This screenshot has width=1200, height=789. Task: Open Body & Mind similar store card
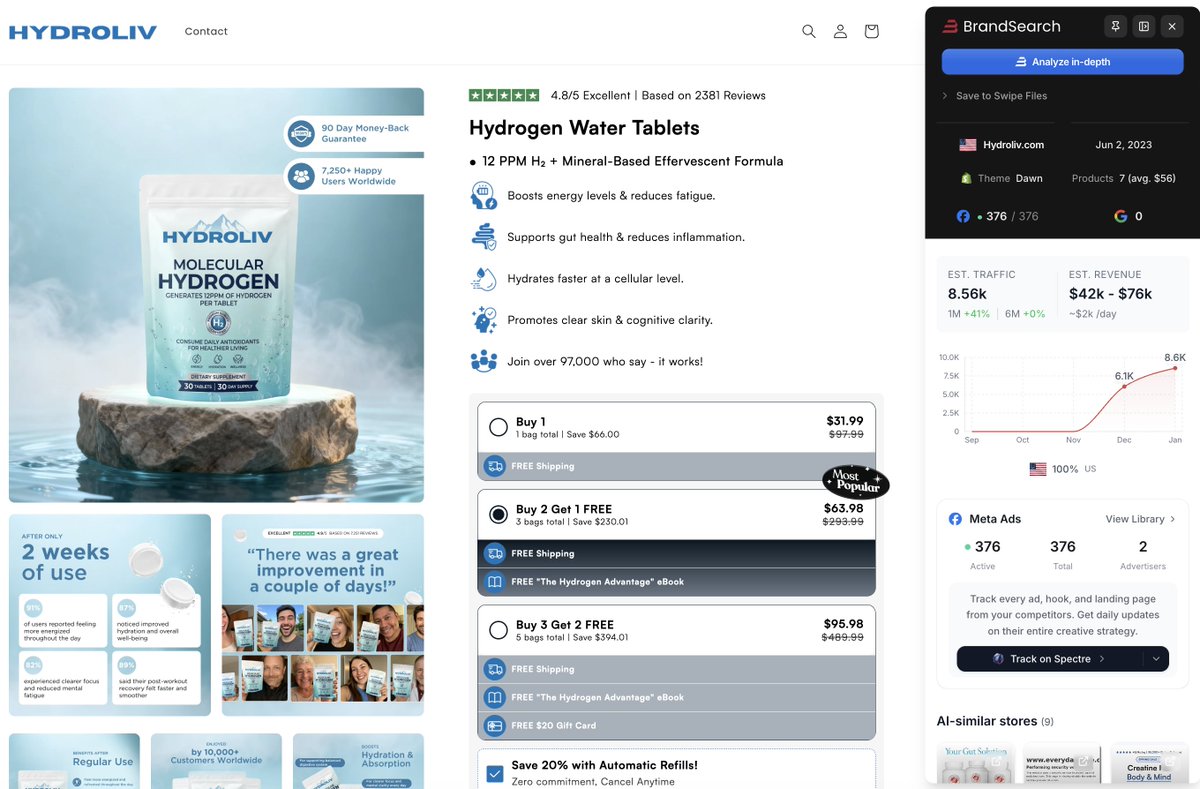click(x=1149, y=765)
